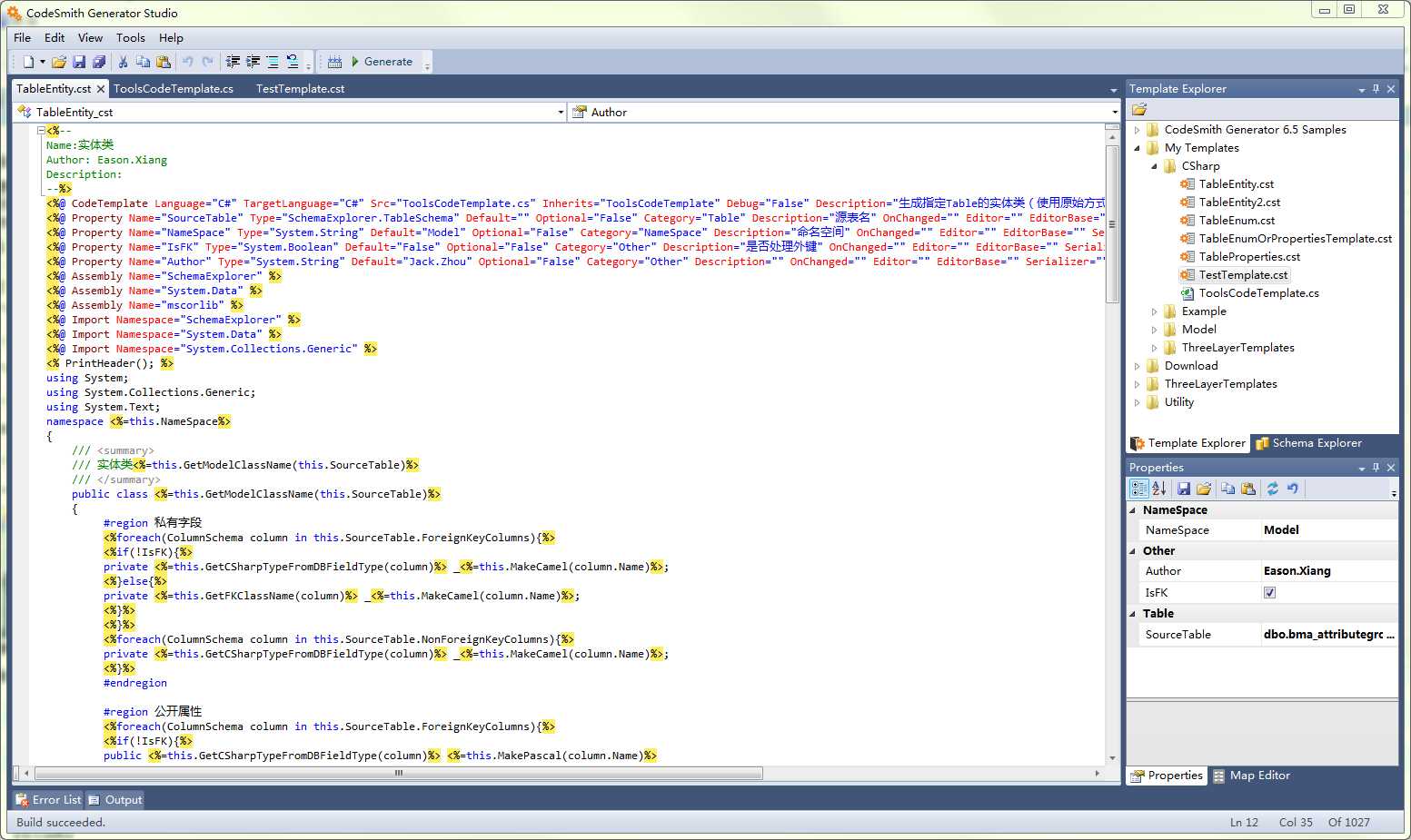Select the top-level ThreeLayerTemplates folder
This screenshot has height=840, width=1411.
click(1220, 384)
